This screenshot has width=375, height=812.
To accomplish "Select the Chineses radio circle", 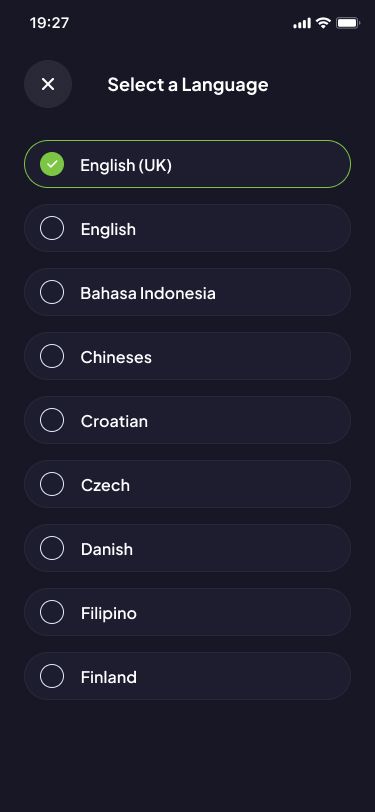I will [x=52, y=356].
